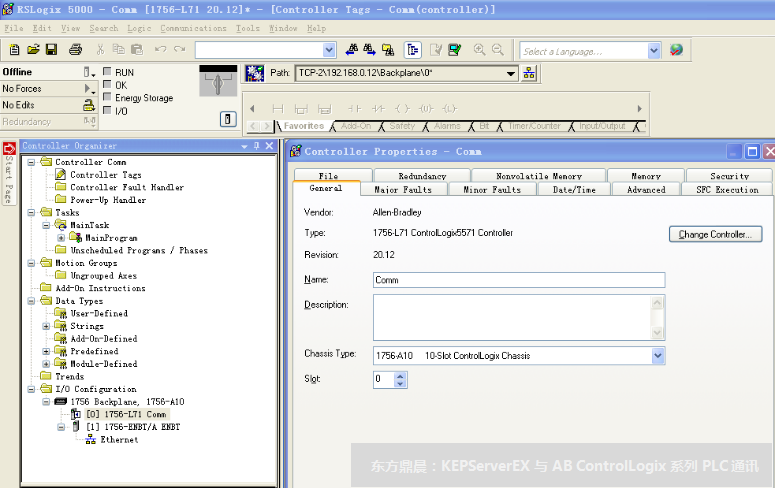775x488 pixels.
Task: Decrease Slot value with down stepper
Action: (x=400, y=383)
